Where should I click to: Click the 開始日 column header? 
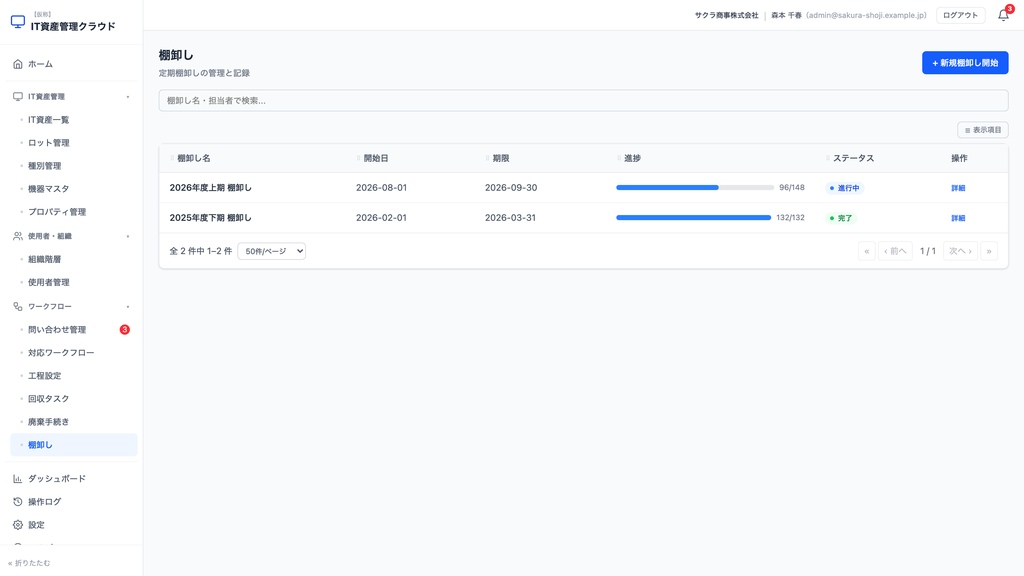[376, 158]
